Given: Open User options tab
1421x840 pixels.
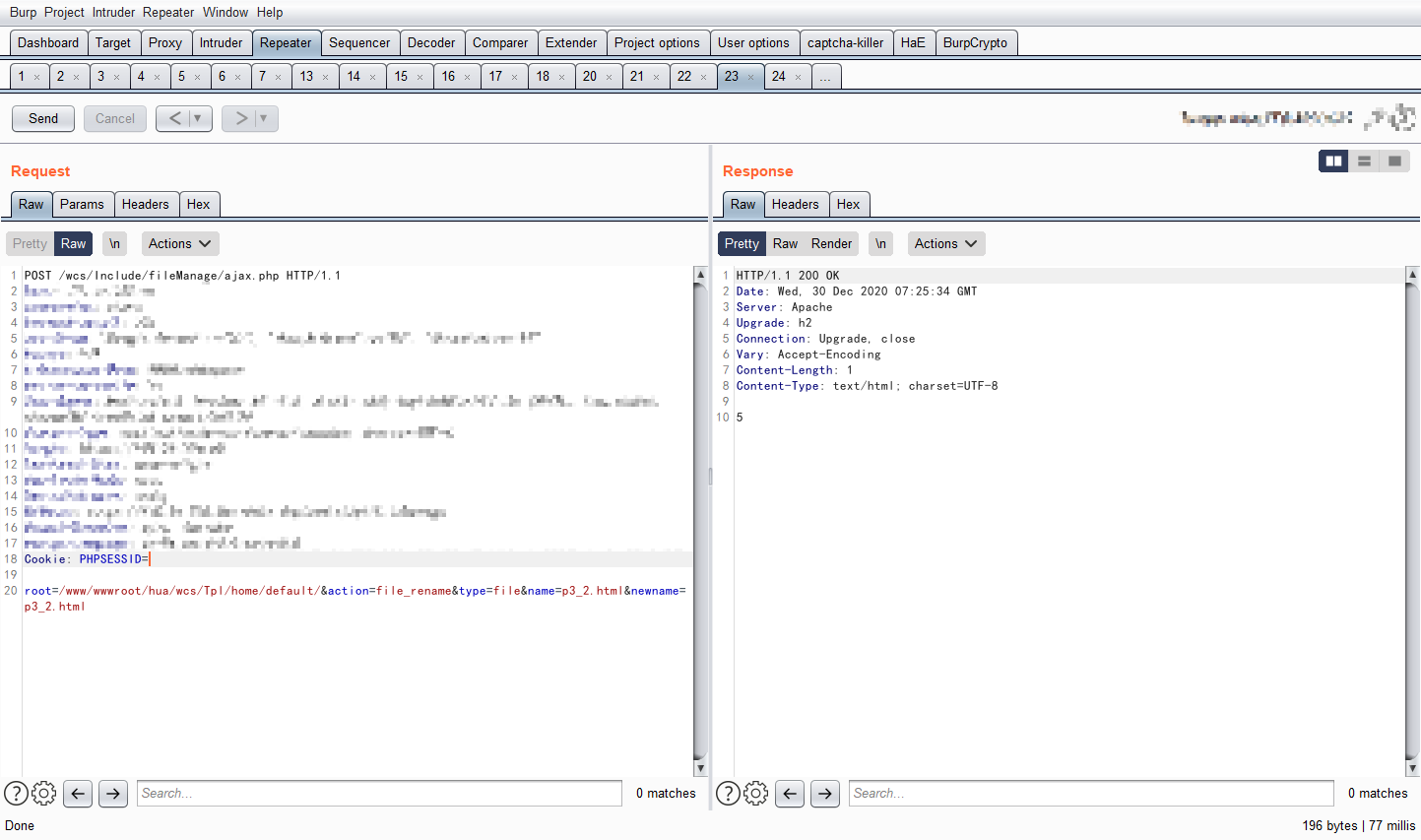Looking at the screenshot, I should (x=753, y=42).
